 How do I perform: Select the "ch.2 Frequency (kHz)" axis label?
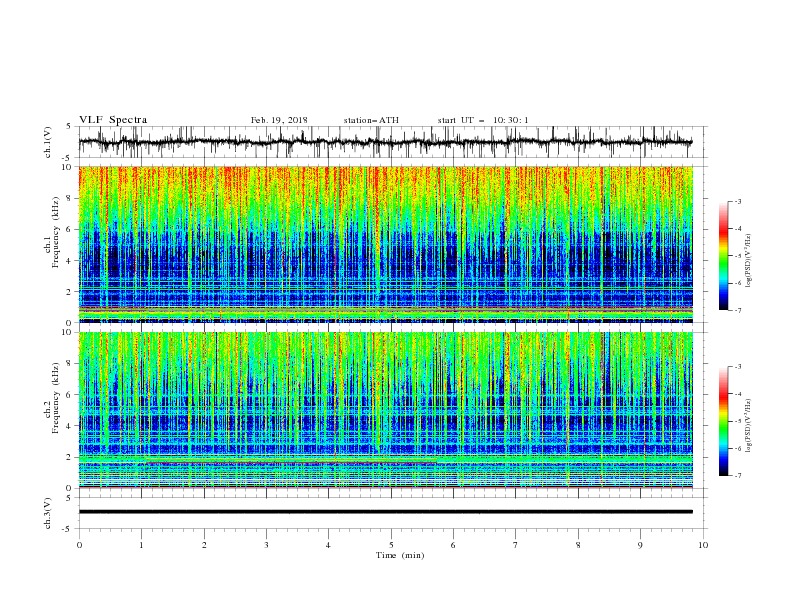(52, 398)
